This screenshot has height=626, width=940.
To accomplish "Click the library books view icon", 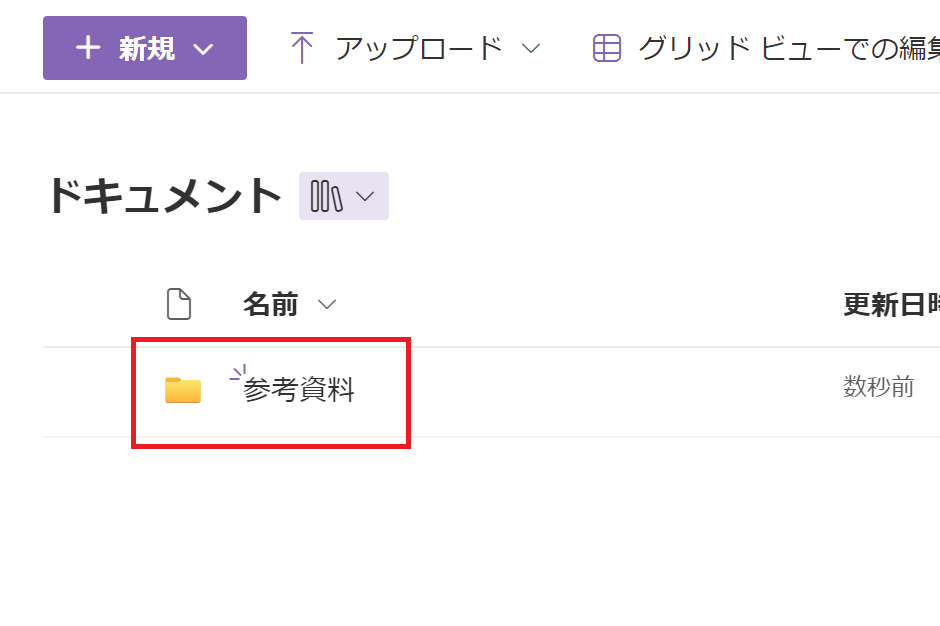I will point(327,196).
